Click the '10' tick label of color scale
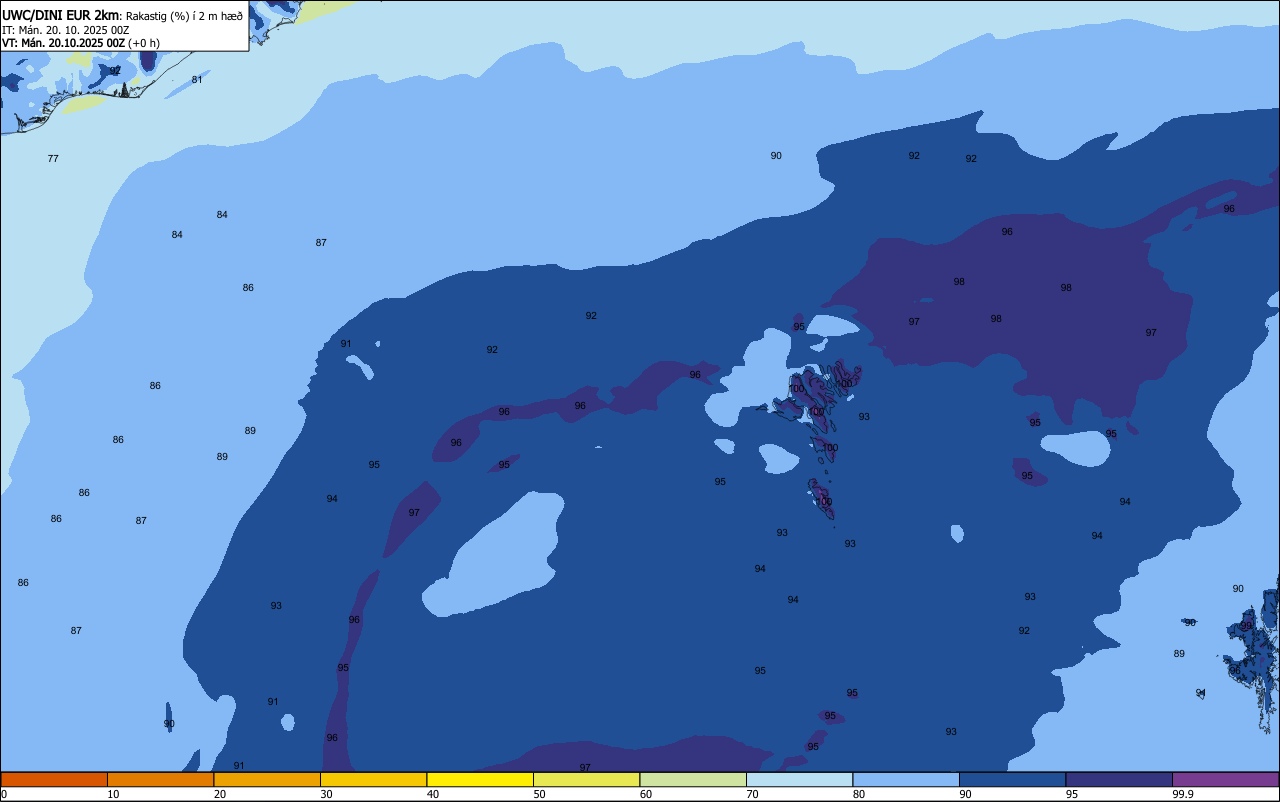Screen dimensions: 1280x802 point(113,794)
